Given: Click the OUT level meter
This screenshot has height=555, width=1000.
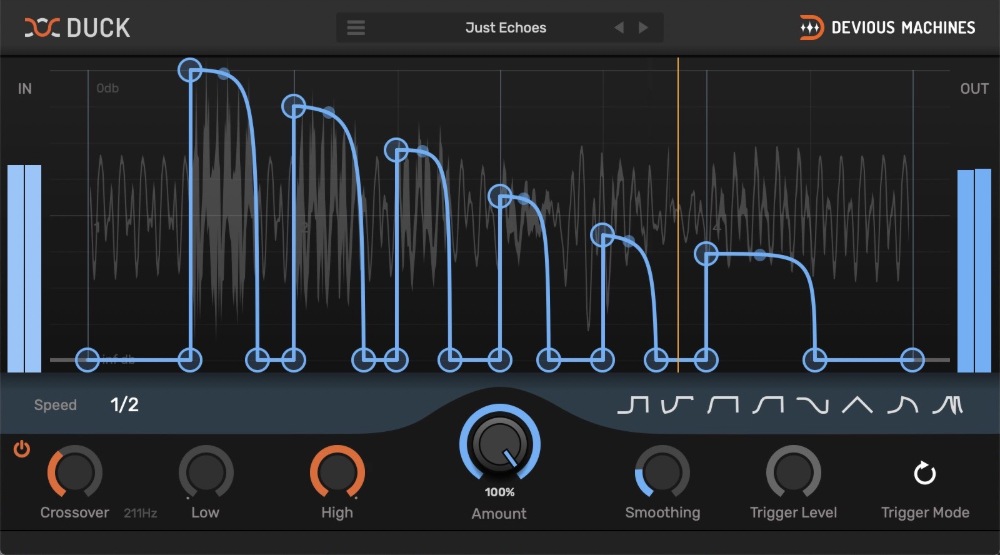Looking at the screenshot, I should click(x=974, y=270).
